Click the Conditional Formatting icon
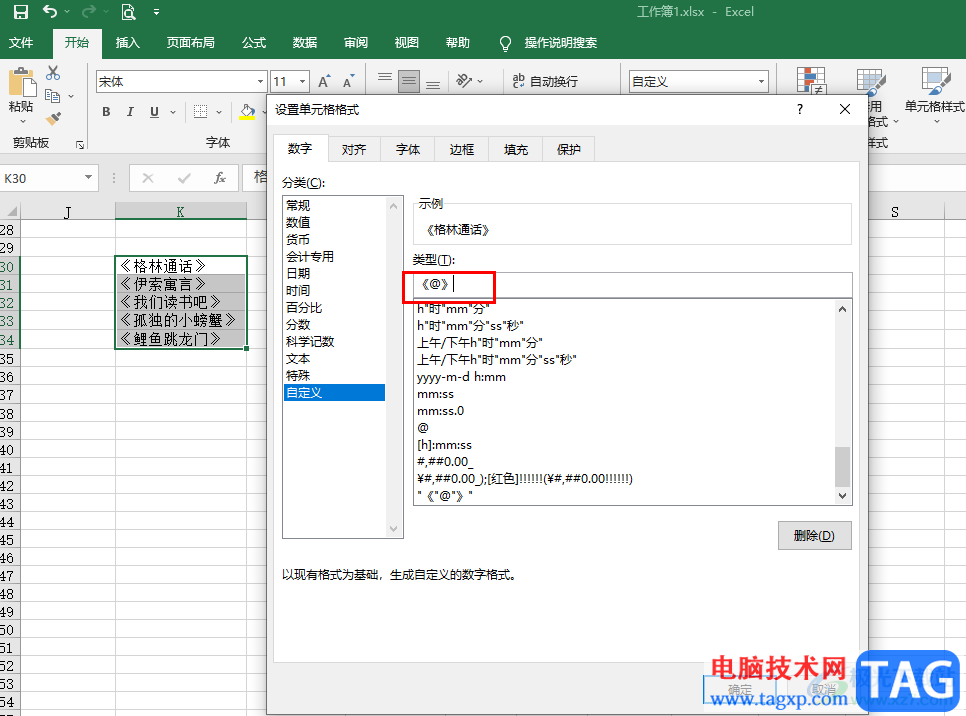This screenshot has width=966, height=716. click(811, 80)
